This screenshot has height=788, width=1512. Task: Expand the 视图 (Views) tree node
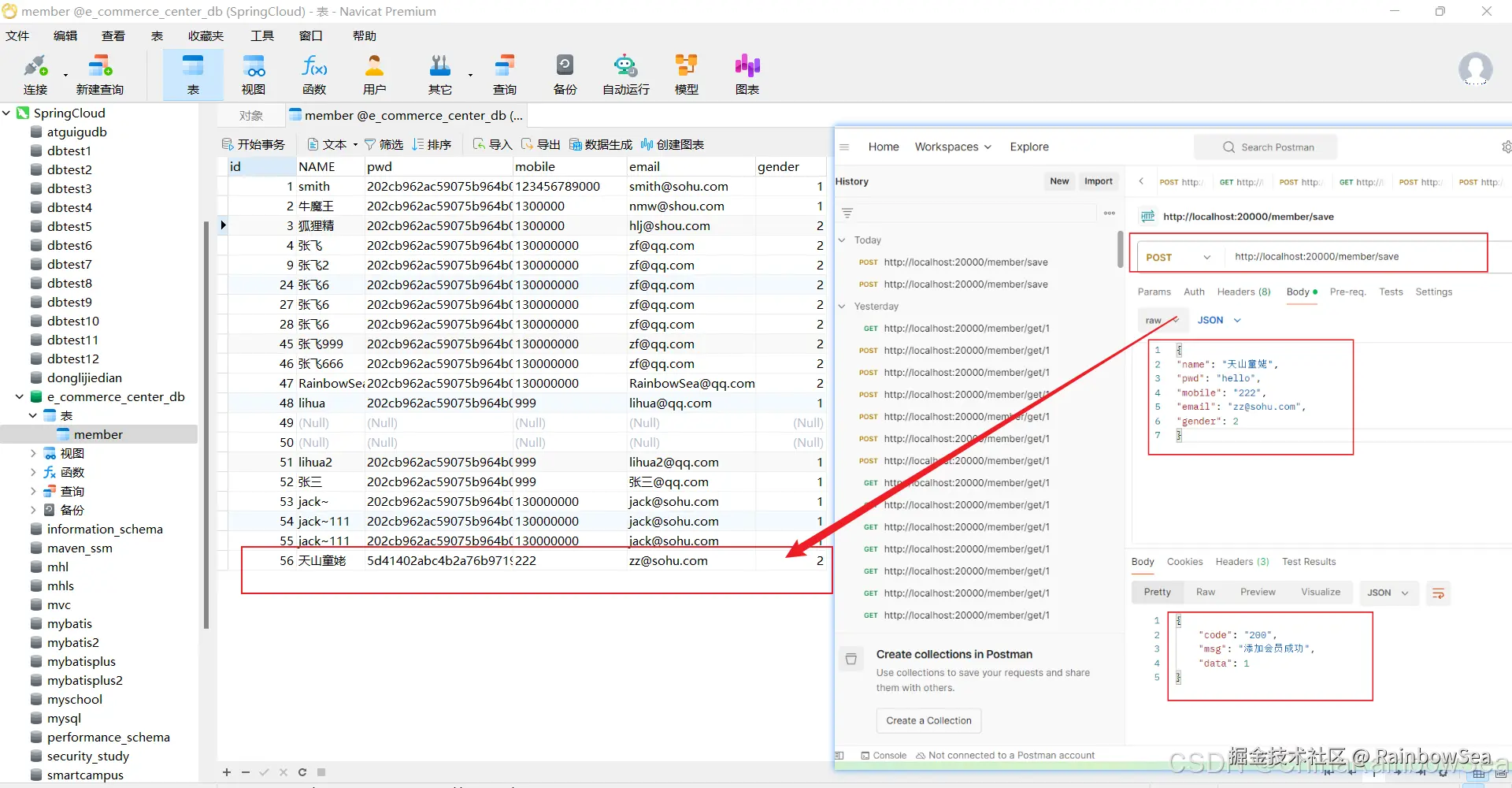(33, 453)
